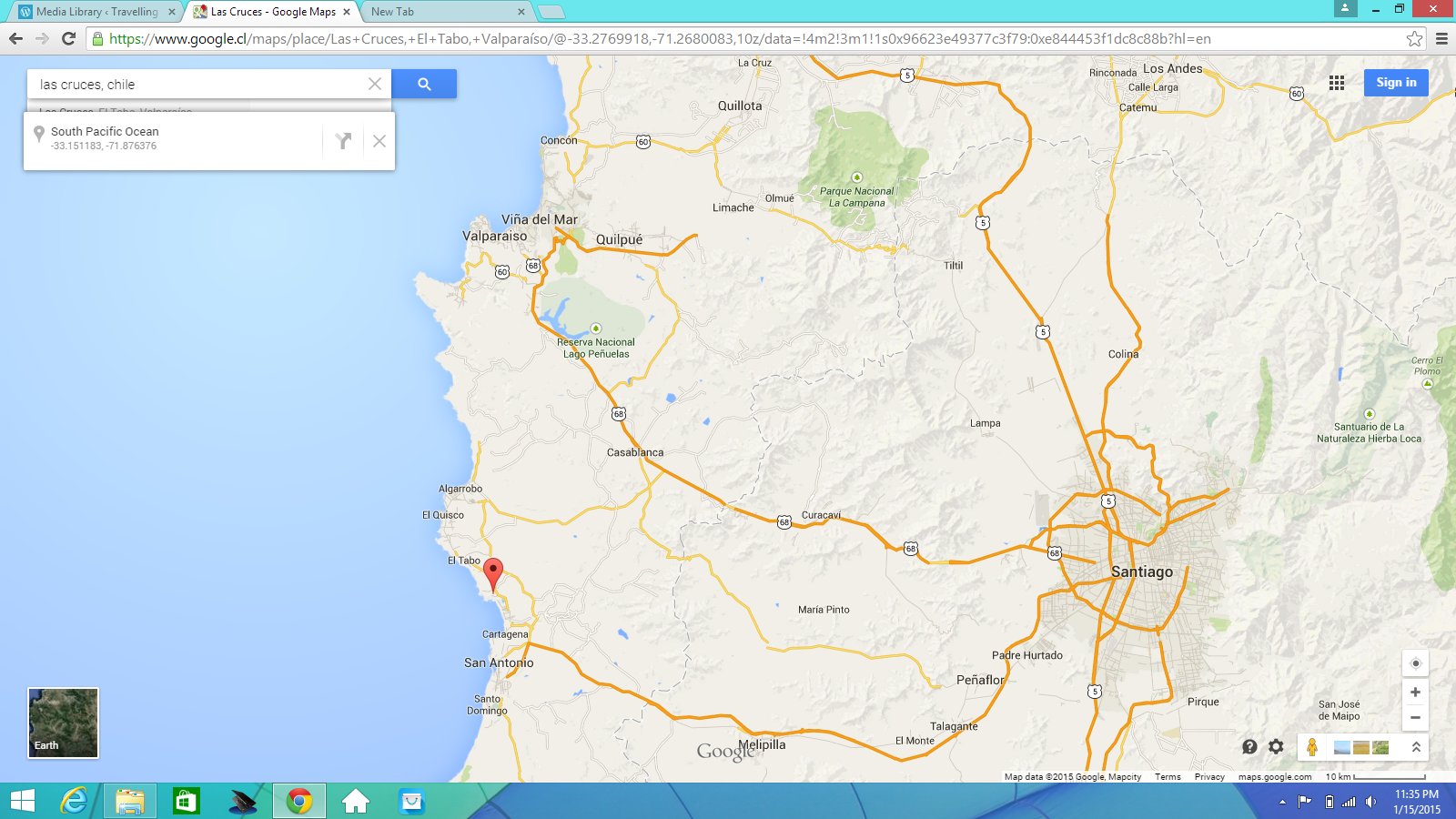
Task: Zoom out of the map
Action: pos(1415,718)
